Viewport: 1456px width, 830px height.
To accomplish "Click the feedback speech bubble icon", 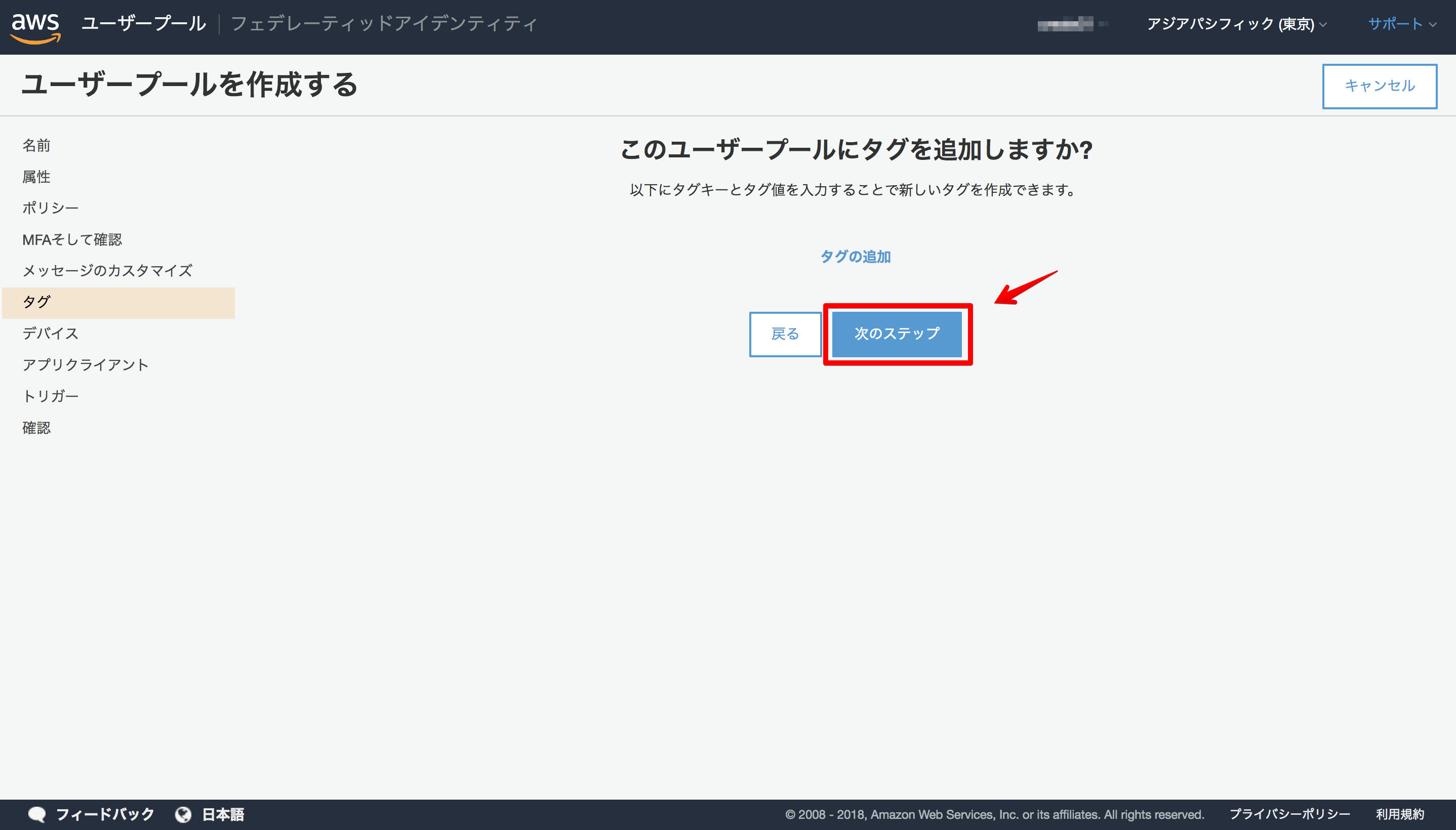I will point(37,815).
